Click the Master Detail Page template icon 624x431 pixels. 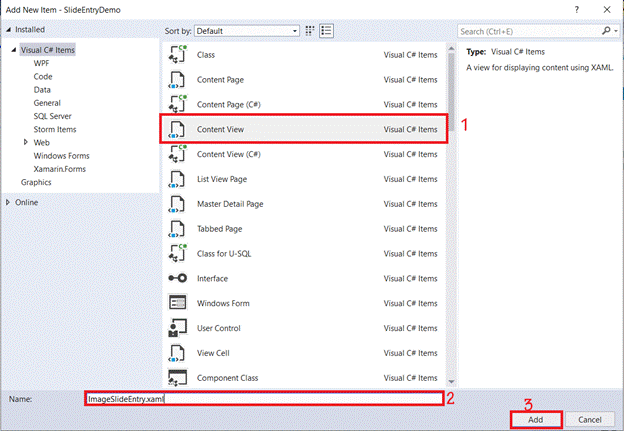point(177,204)
